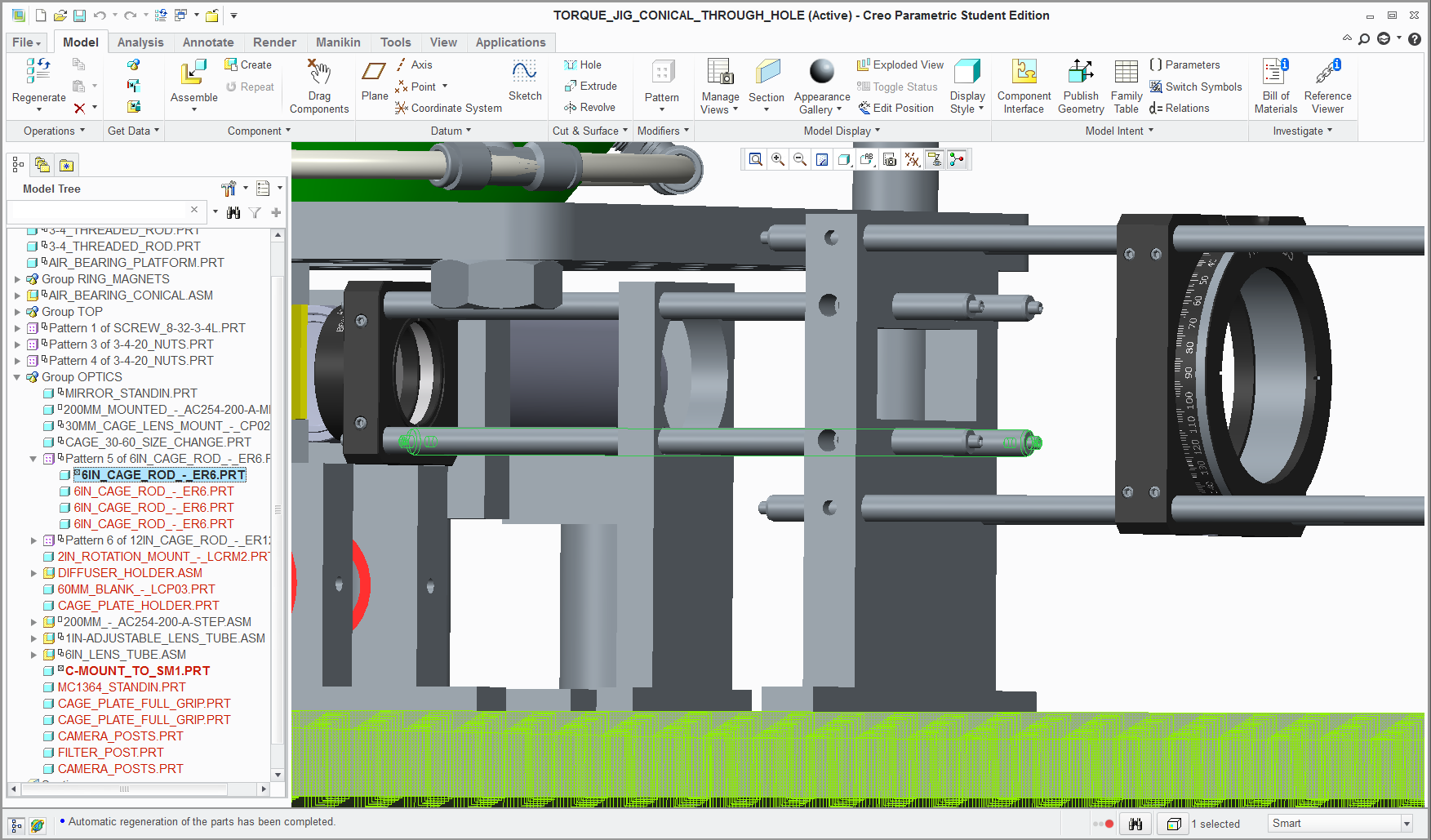The height and width of the screenshot is (840, 1431).
Task: Click the Repaint icon in graphics toolbar
Action: click(x=822, y=159)
